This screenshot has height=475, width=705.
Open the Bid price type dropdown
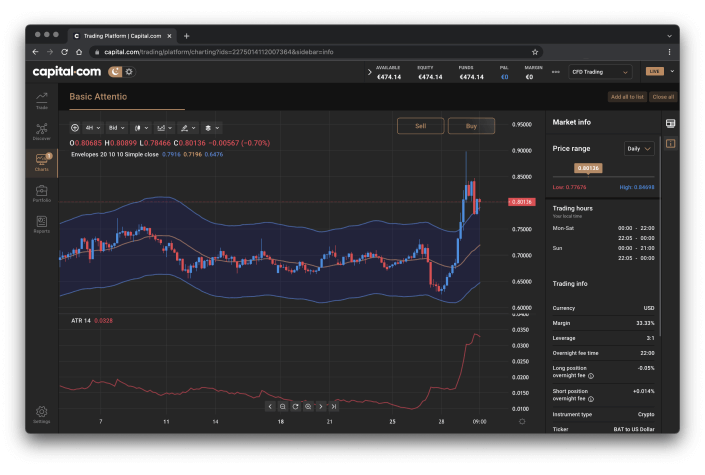[x=116, y=128]
